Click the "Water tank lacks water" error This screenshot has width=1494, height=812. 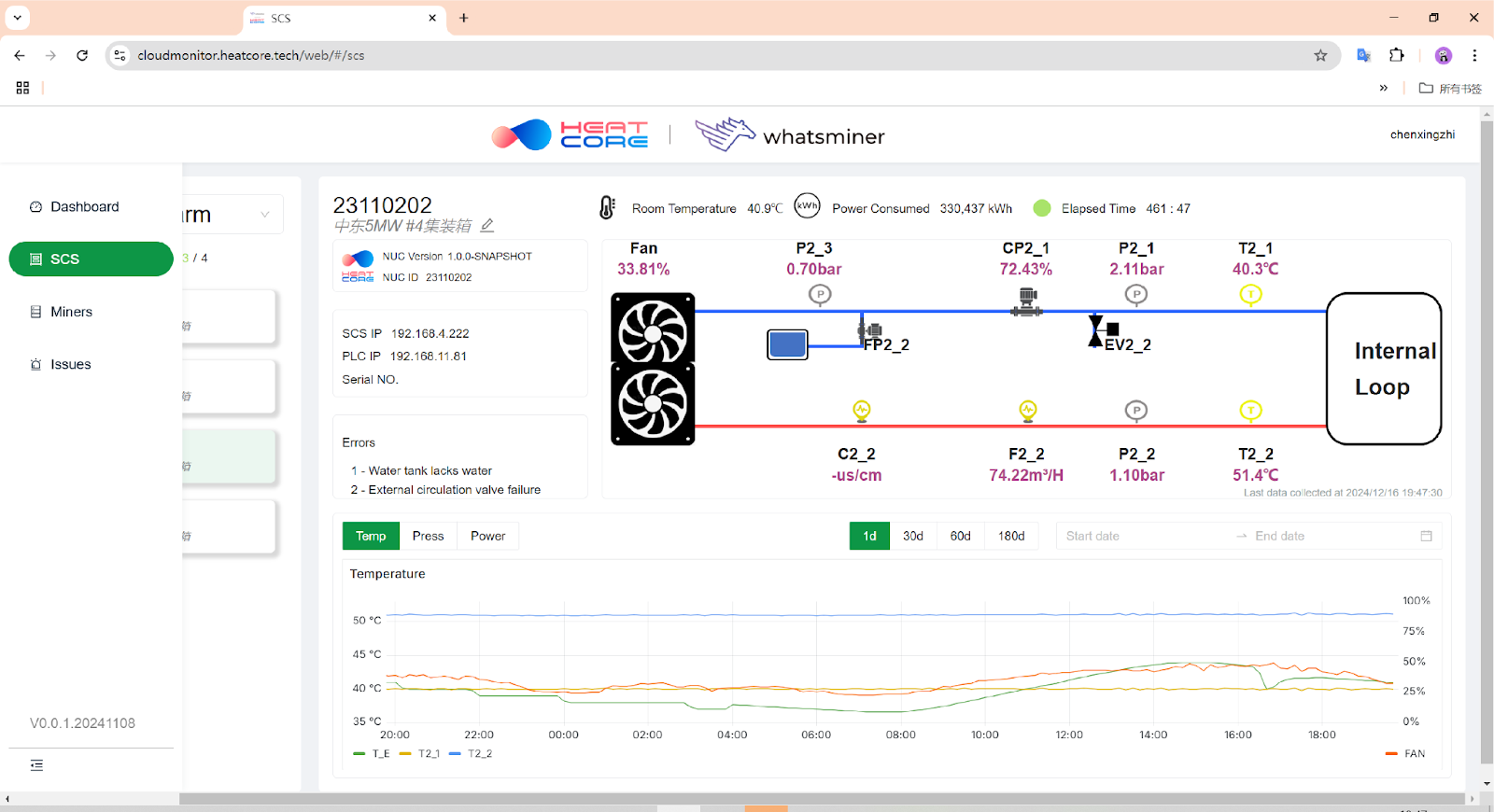coord(430,470)
